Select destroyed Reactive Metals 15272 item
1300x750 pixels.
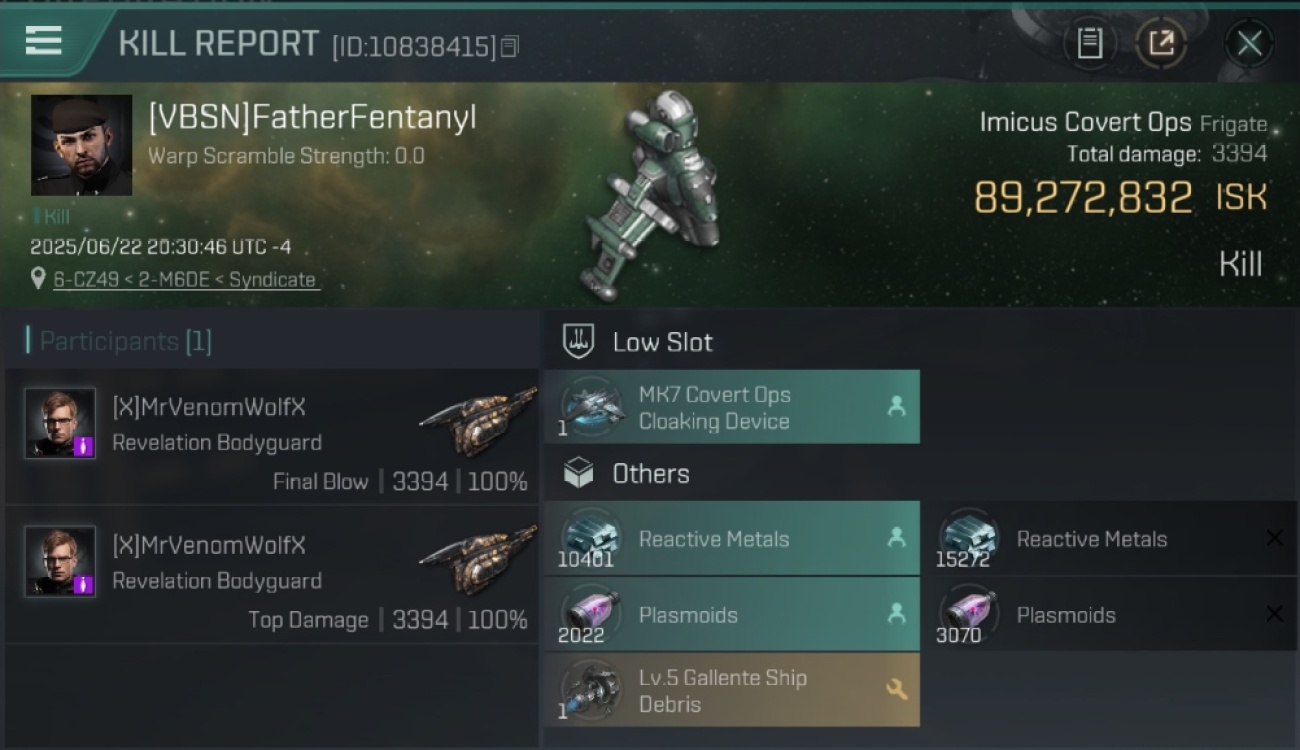[1111, 538]
